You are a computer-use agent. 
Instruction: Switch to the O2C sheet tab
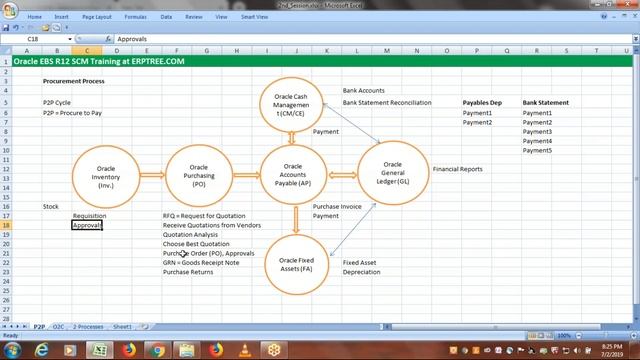[58, 327]
